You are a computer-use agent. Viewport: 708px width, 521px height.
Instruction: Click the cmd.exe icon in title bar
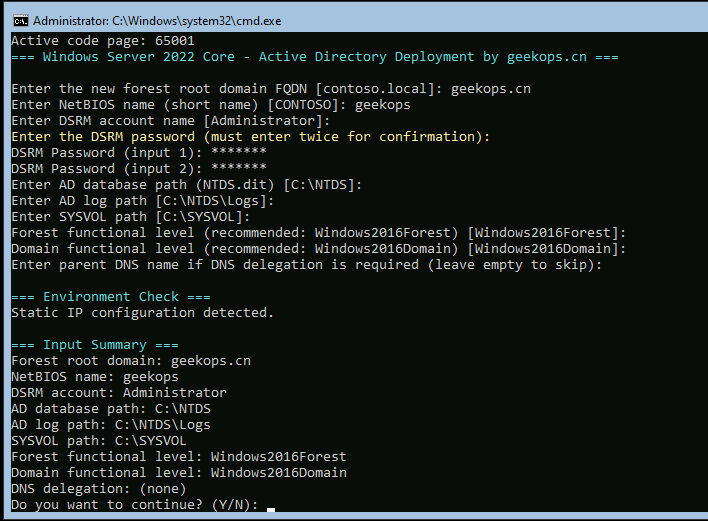[x=19, y=19]
